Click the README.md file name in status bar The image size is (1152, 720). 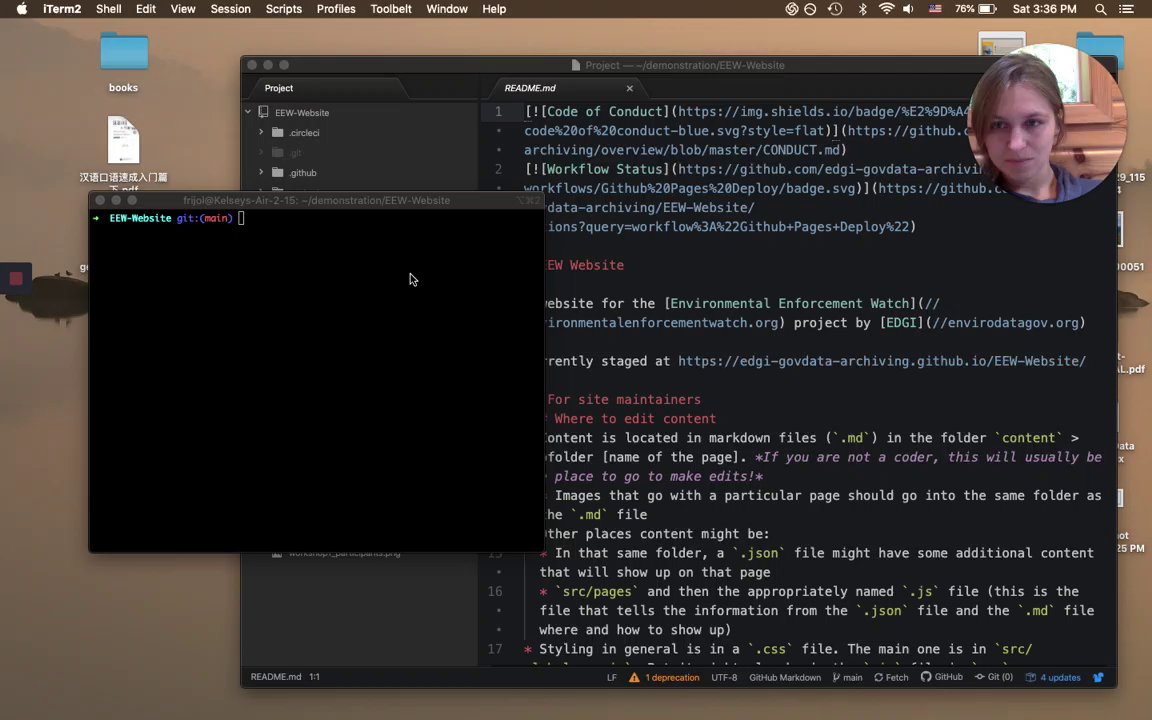point(276,677)
